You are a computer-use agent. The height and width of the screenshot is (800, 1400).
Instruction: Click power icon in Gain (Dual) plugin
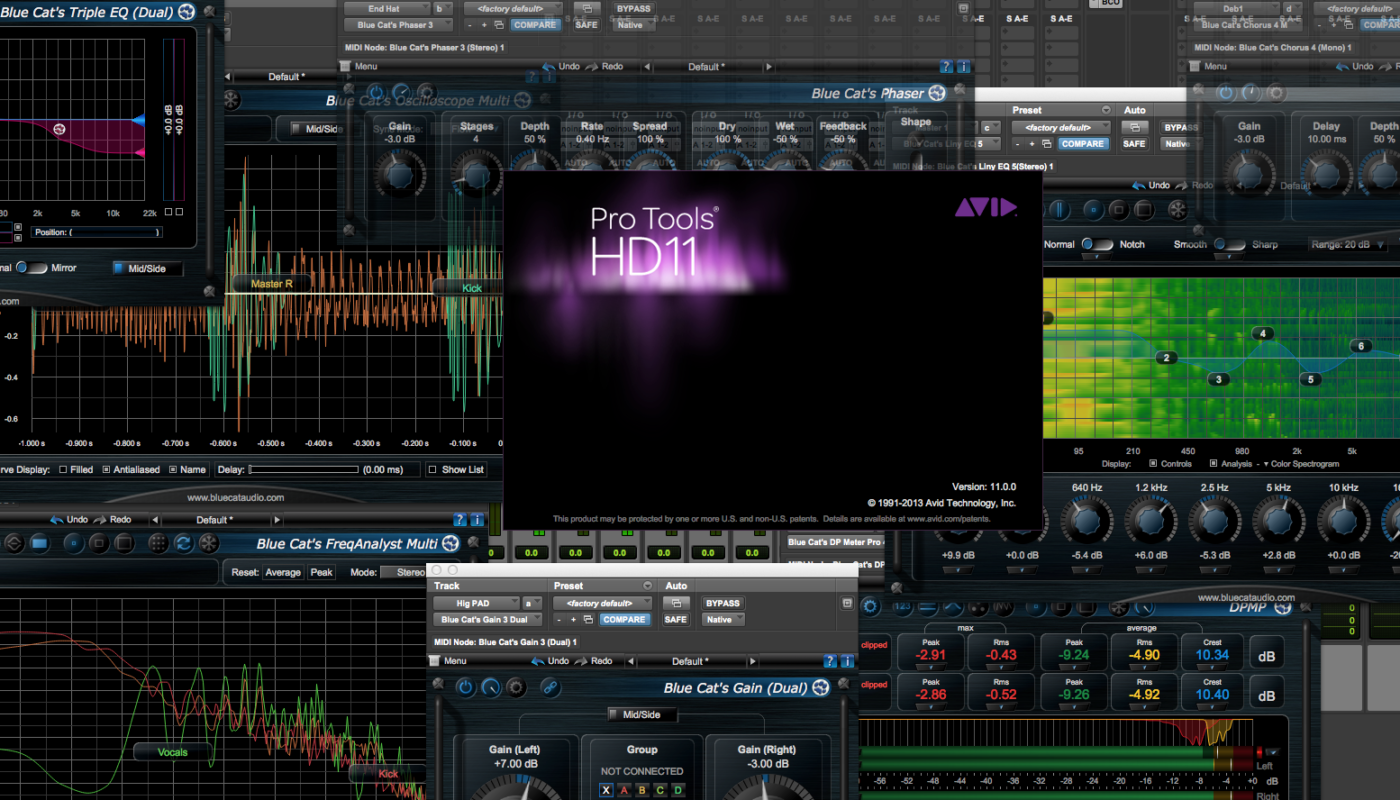465,687
